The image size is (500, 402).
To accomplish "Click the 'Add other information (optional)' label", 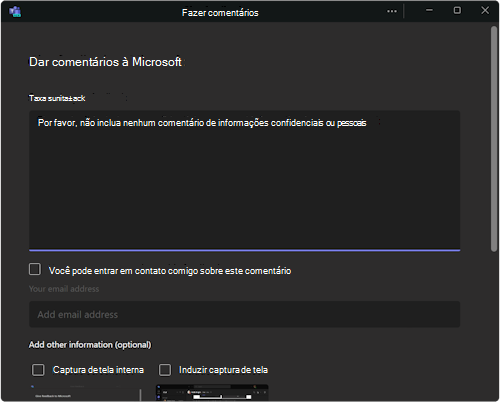I will (90, 345).
